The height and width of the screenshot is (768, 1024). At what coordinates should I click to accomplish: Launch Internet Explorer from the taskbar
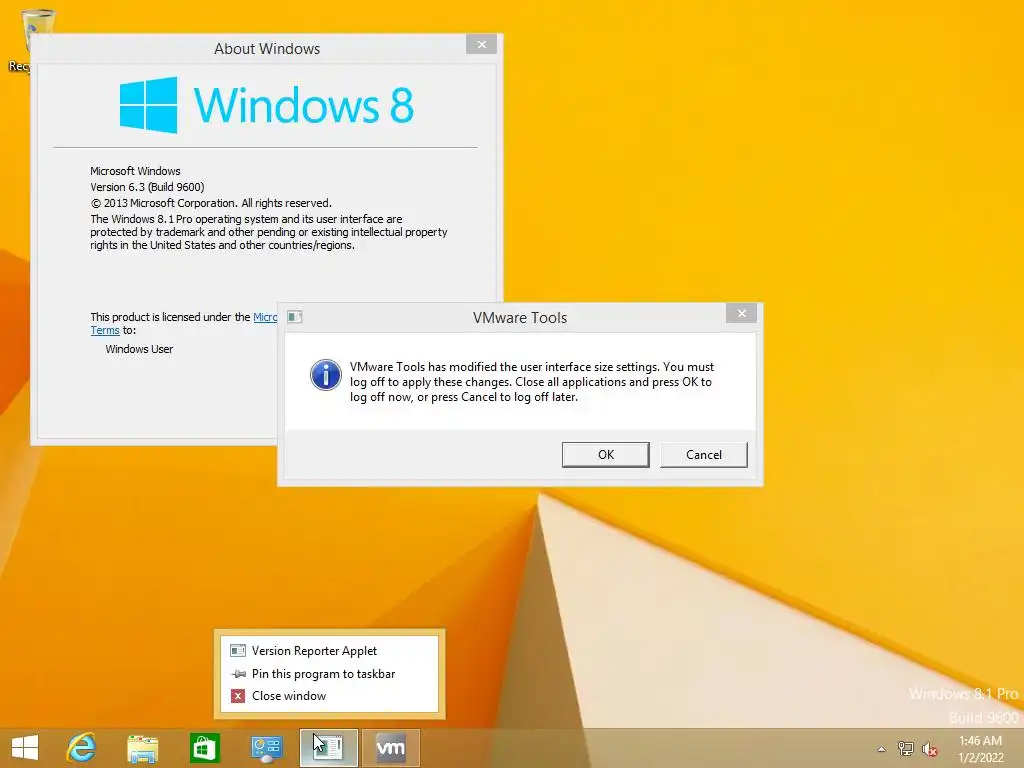point(81,748)
